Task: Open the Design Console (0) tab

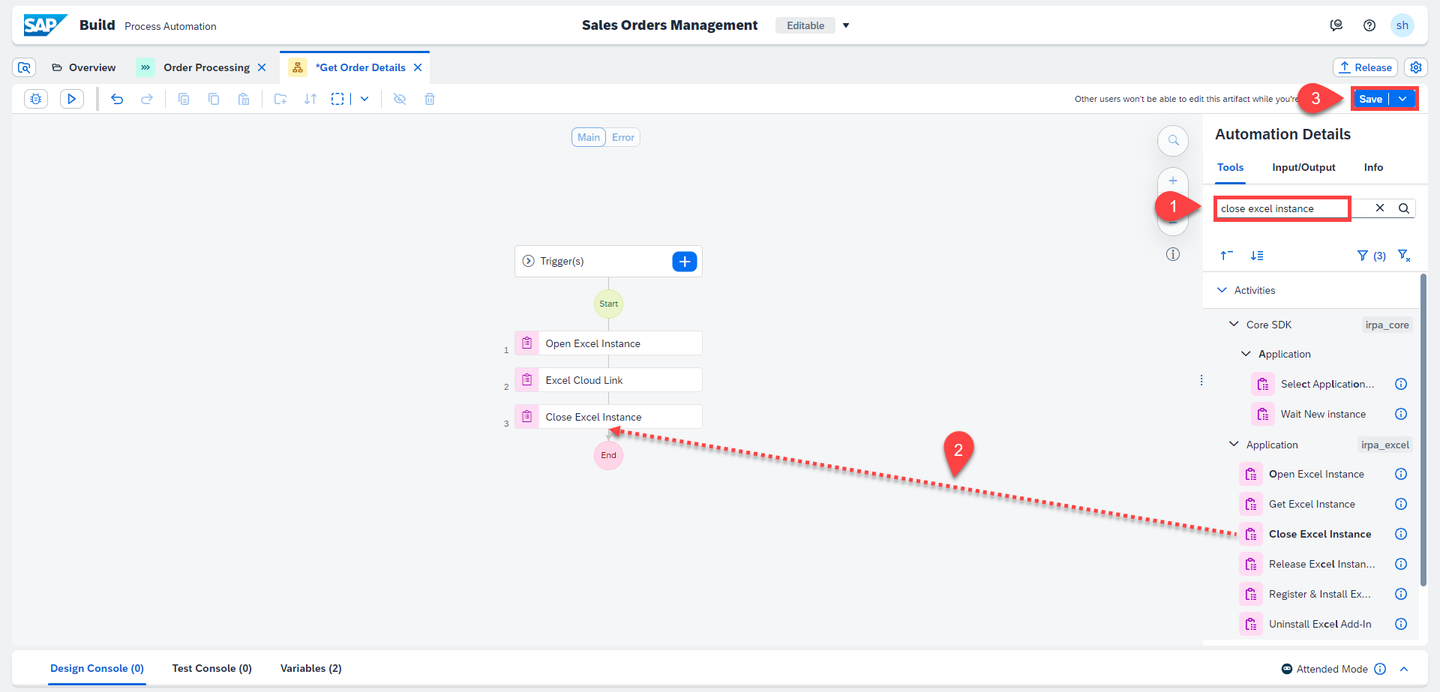Action: [97, 668]
